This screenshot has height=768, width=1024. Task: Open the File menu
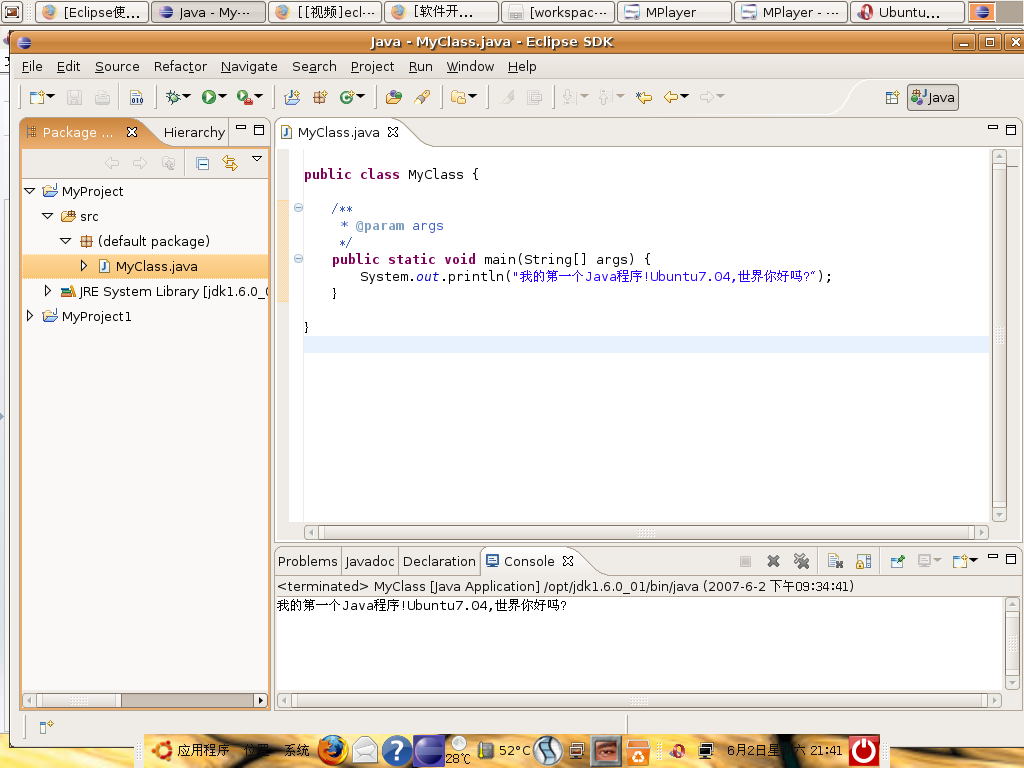(x=32, y=67)
